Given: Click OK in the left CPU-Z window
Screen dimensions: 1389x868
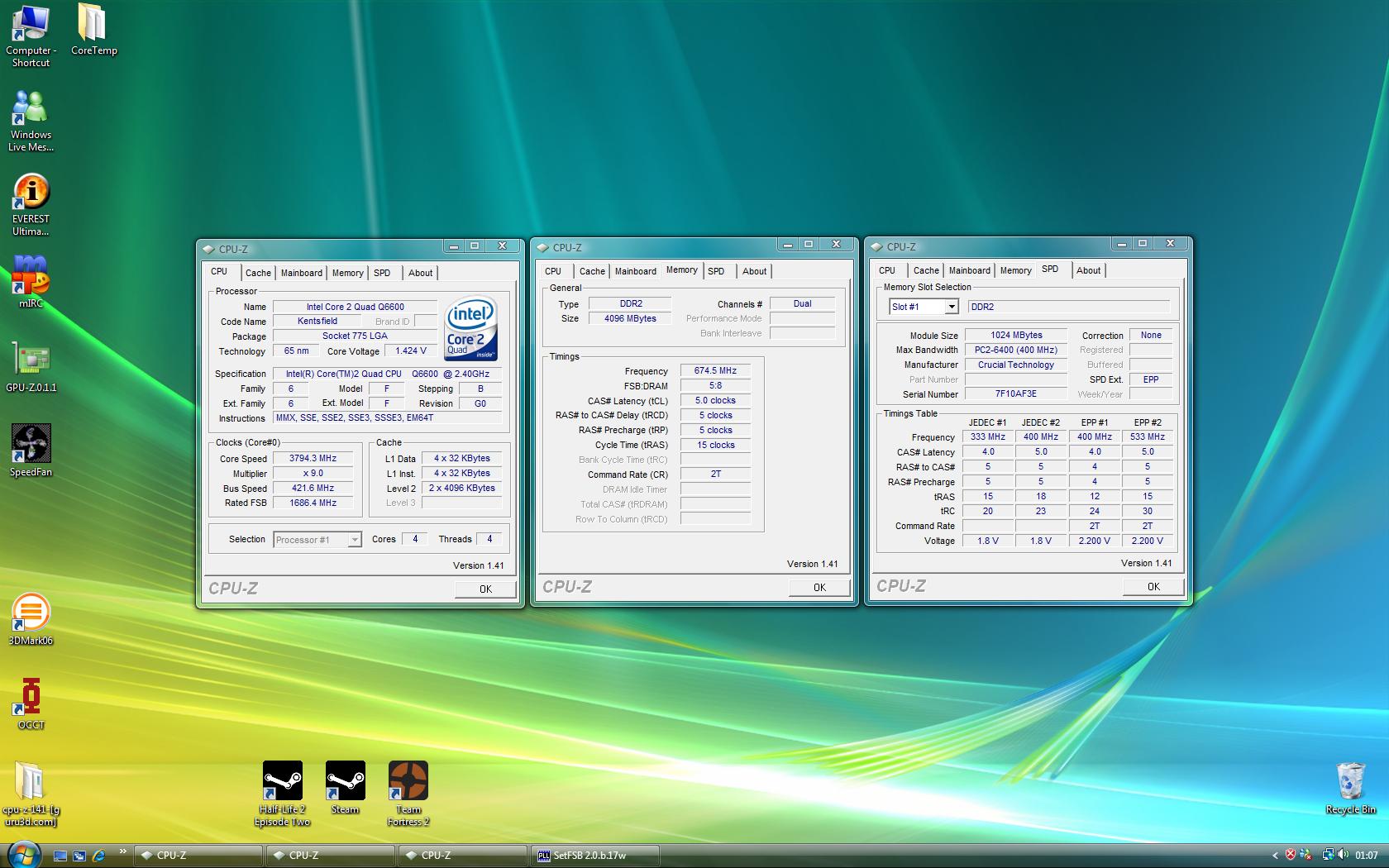Looking at the screenshot, I should click(x=485, y=589).
